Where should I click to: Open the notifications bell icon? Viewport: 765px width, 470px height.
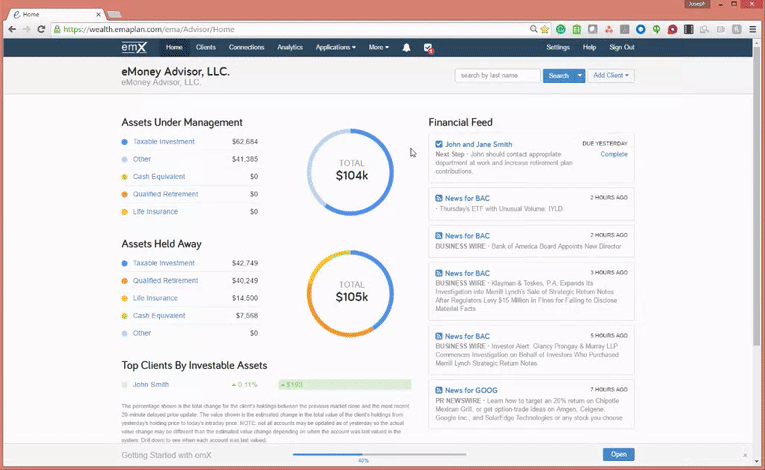406,47
